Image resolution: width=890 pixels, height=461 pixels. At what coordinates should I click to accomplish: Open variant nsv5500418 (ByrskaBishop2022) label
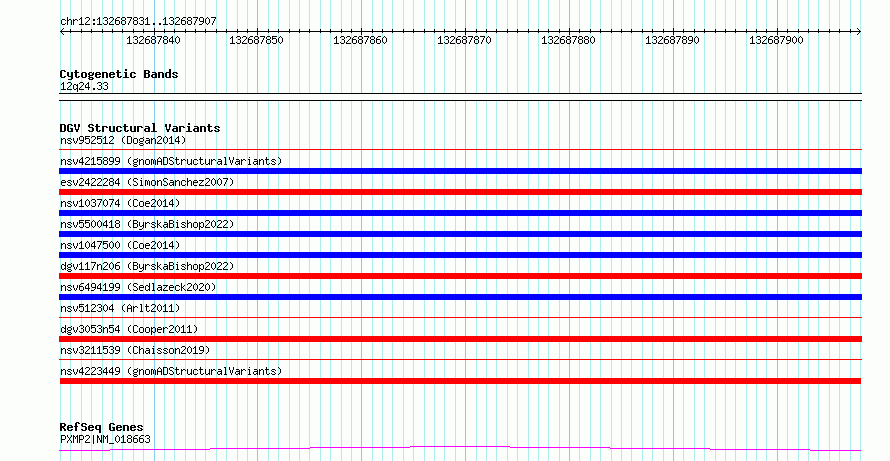147,224
